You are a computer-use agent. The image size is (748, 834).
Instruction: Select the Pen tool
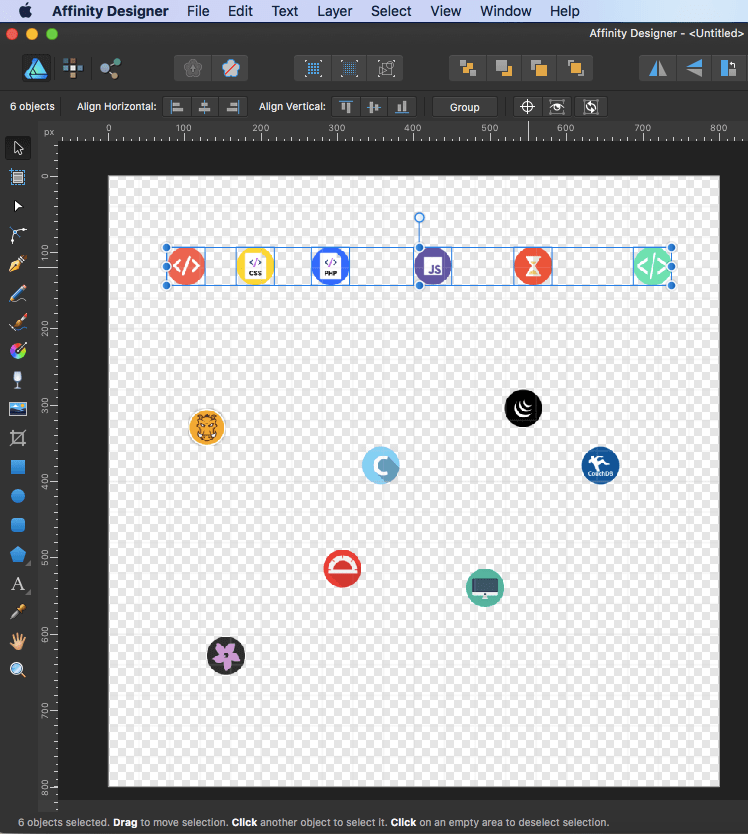18,265
